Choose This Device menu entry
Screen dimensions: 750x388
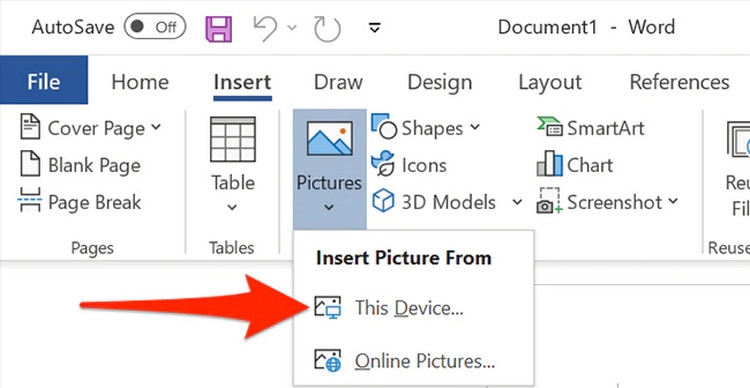click(x=413, y=308)
